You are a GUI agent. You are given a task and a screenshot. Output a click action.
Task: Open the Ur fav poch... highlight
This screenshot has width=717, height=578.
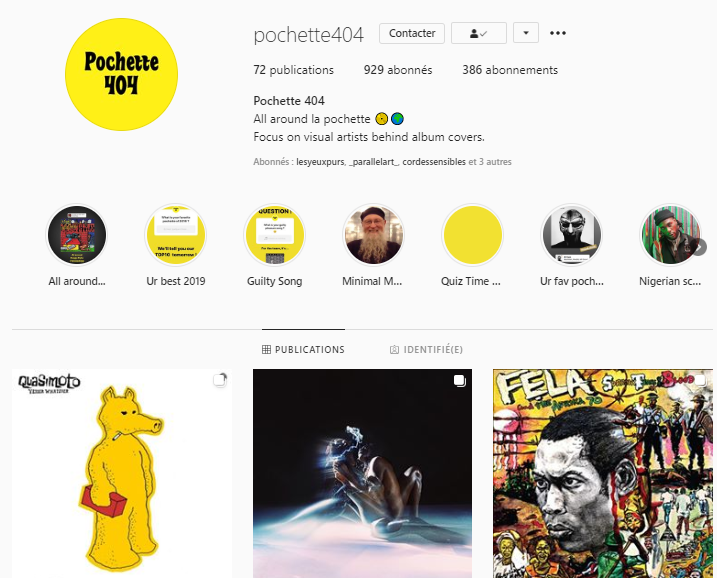572,235
